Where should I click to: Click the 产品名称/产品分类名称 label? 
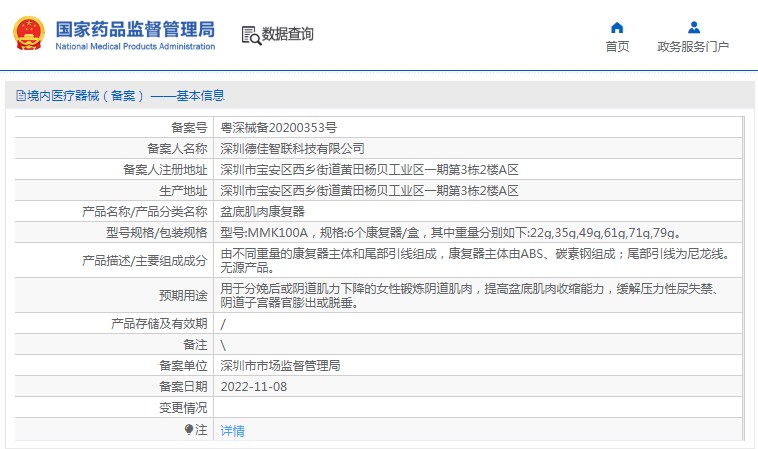[x=145, y=211]
